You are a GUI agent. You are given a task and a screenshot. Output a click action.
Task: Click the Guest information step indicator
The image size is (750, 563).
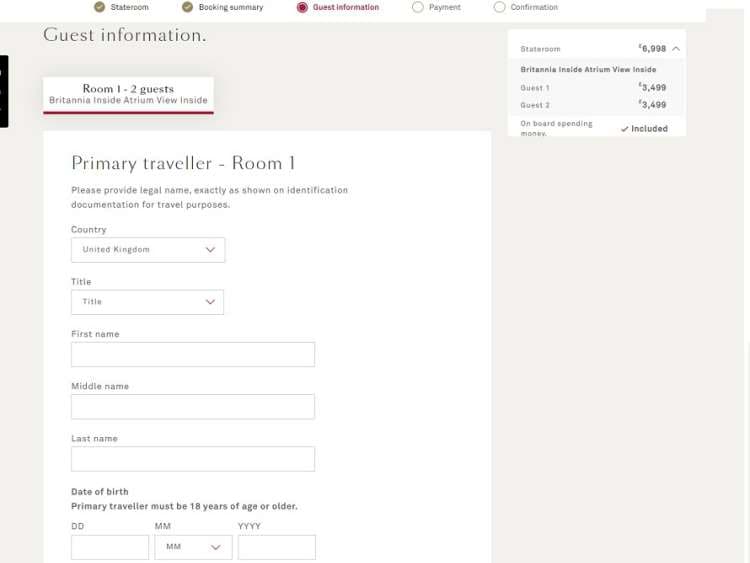pyautogui.click(x=303, y=7)
